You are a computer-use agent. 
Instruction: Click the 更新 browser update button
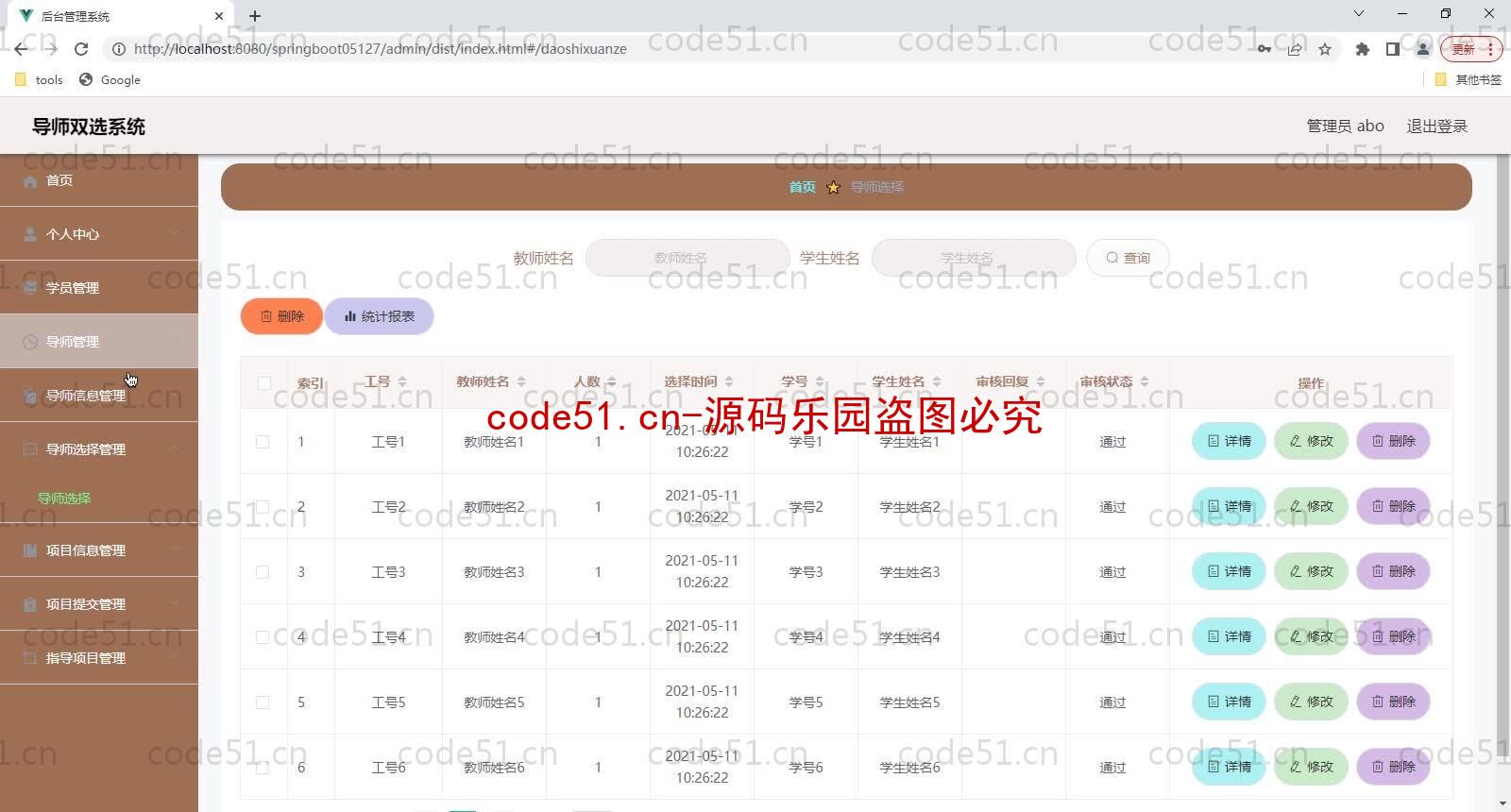(1471, 49)
